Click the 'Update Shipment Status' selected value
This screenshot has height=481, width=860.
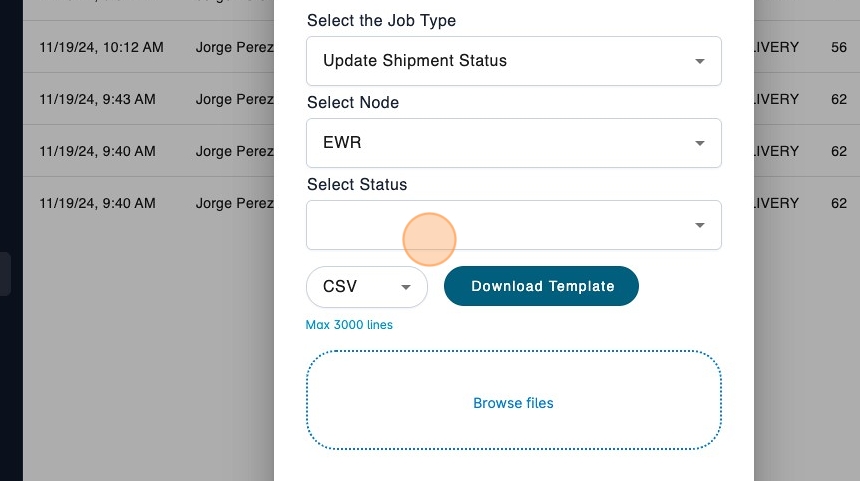[x=415, y=61]
